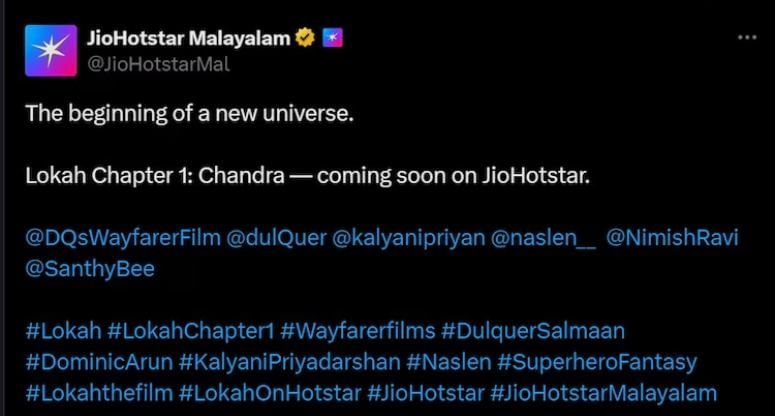Click the #DulquerSalmaan hashtag
The height and width of the screenshot is (416, 775).
[x=533, y=331]
